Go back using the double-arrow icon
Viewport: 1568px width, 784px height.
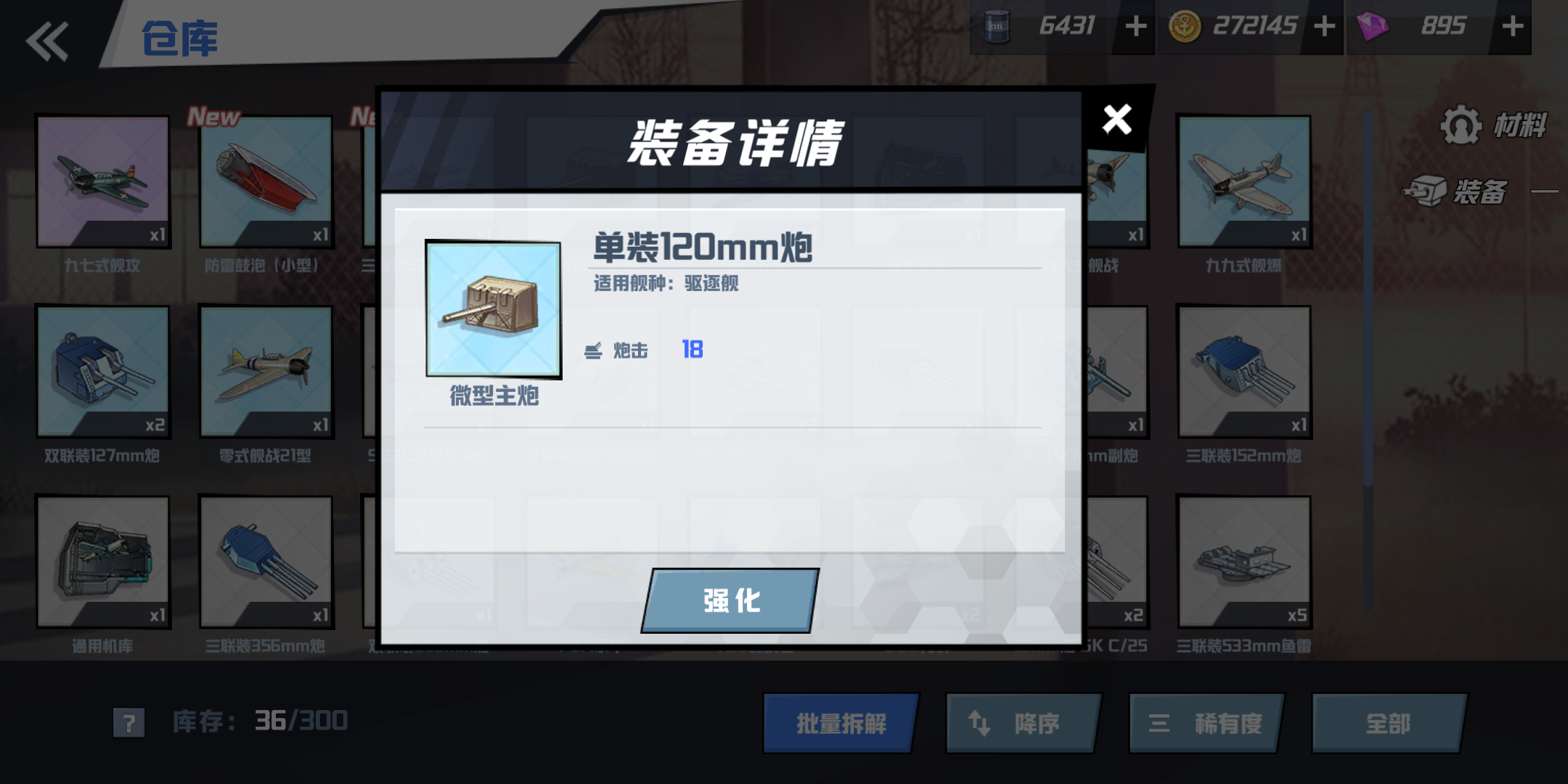point(47,41)
